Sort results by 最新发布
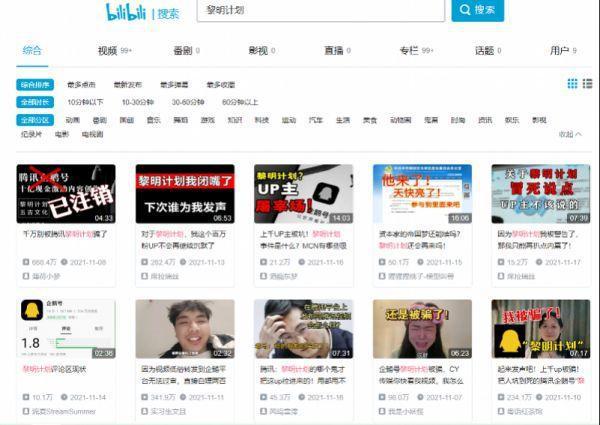 click(x=128, y=85)
